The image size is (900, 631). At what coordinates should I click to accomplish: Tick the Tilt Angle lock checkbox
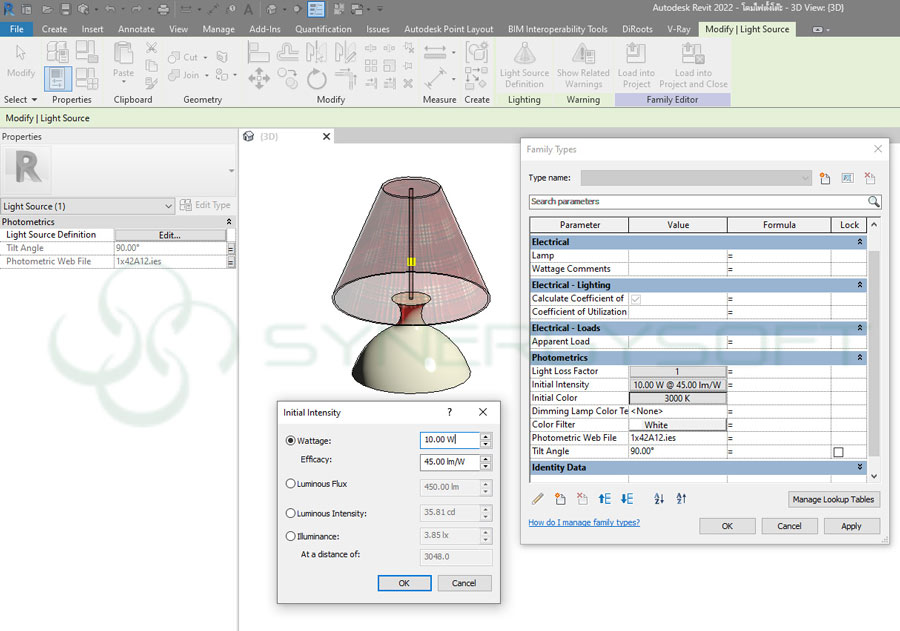click(x=838, y=452)
